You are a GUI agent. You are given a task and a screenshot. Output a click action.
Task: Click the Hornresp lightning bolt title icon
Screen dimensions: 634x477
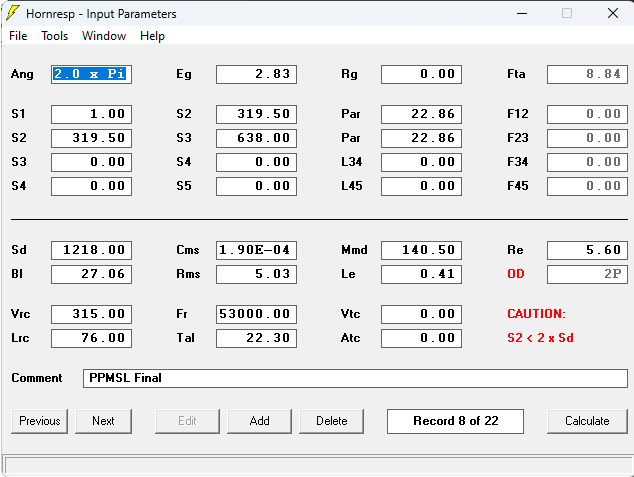[13, 13]
